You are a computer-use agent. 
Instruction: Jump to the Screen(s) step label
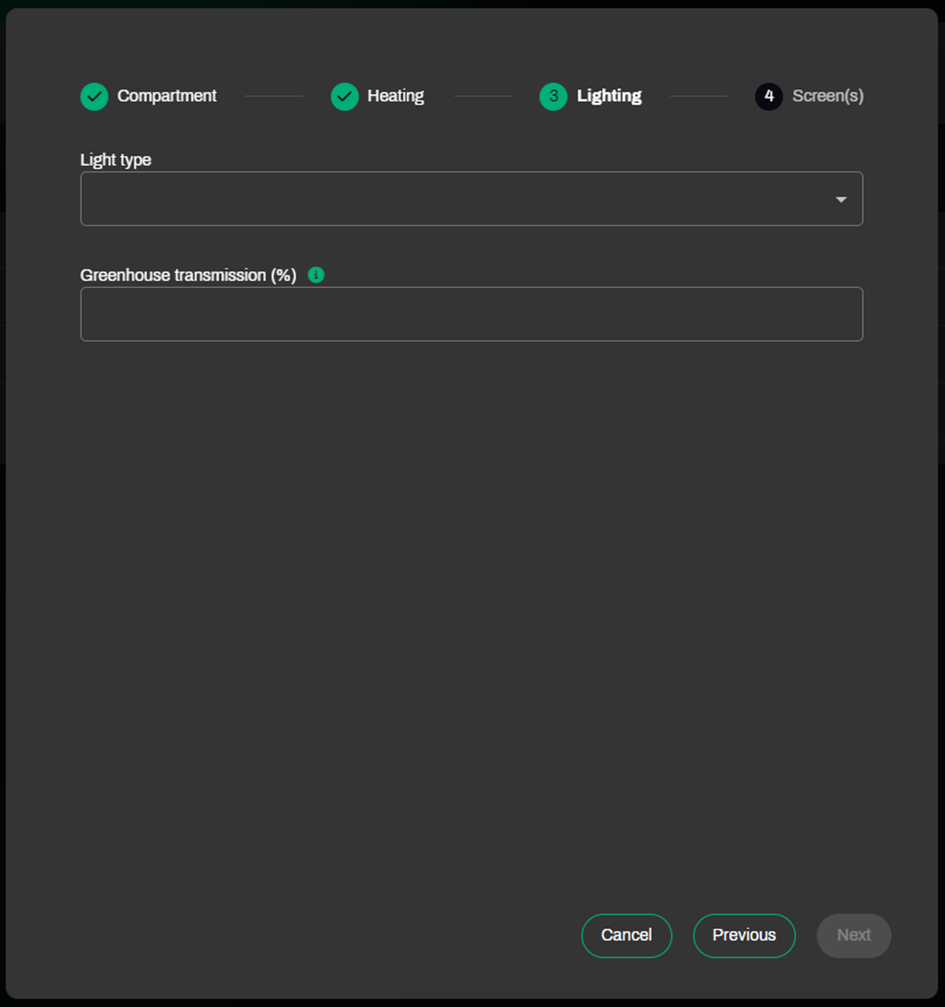[x=828, y=96]
